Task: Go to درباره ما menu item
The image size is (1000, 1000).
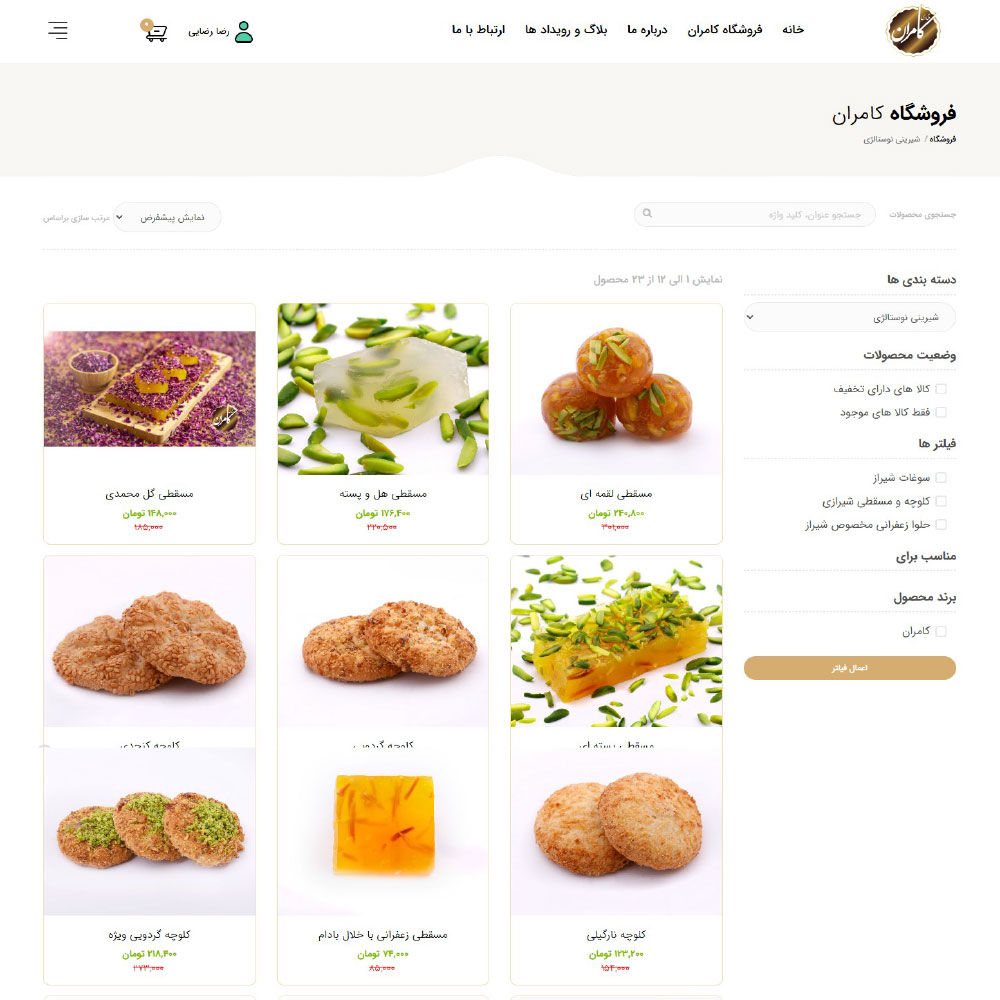Action: [647, 30]
